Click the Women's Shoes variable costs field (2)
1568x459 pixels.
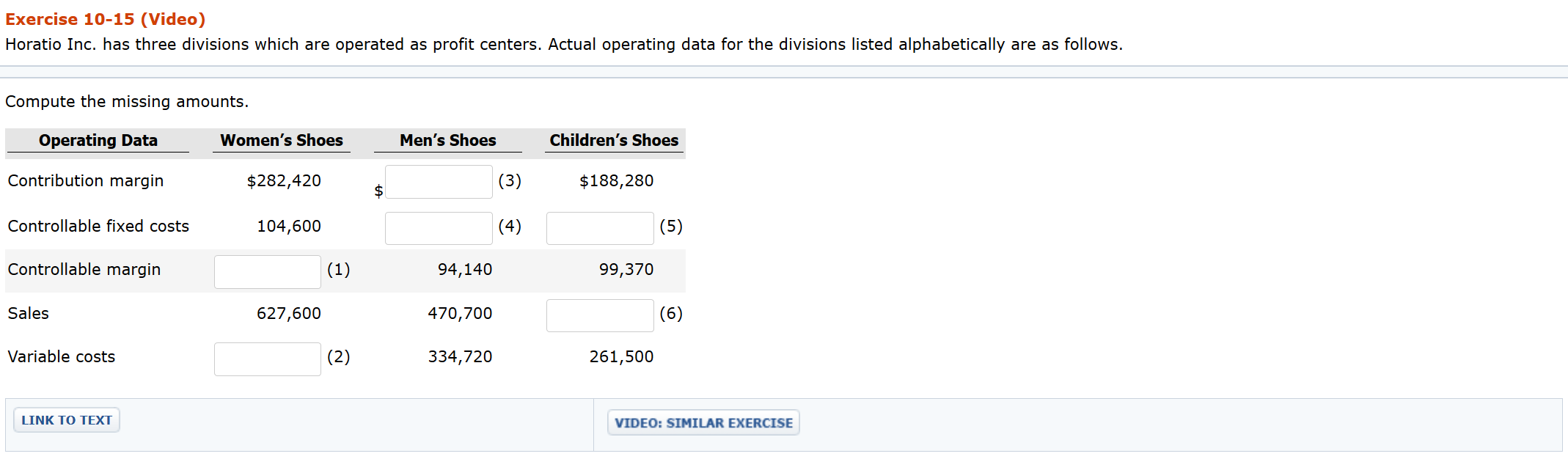(268, 359)
